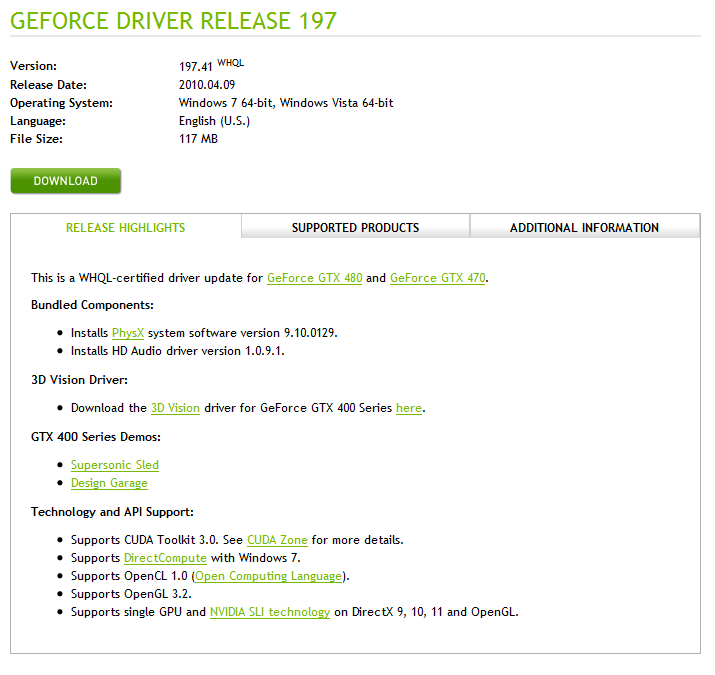Open the Supported Products tab
715x675 pixels.
point(355,227)
